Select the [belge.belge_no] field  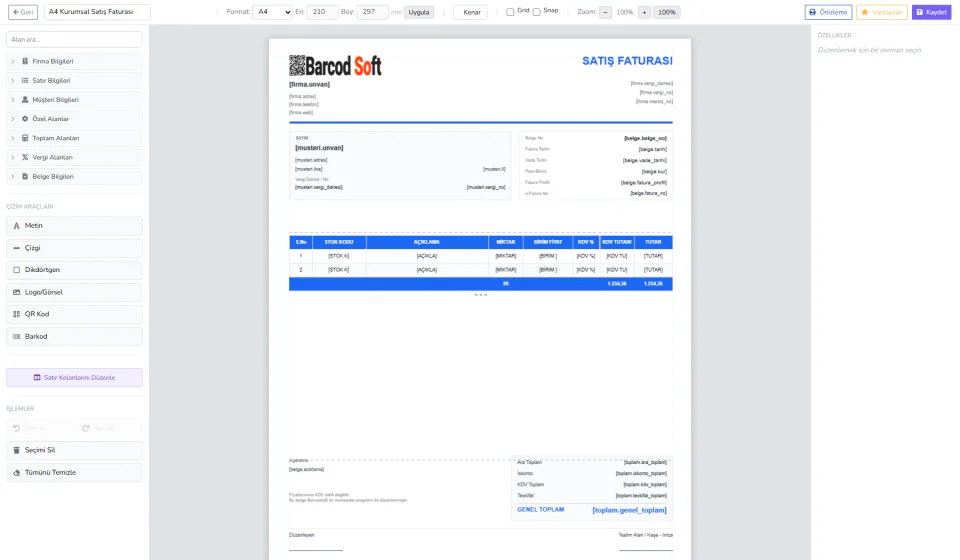(x=645, y=138)
